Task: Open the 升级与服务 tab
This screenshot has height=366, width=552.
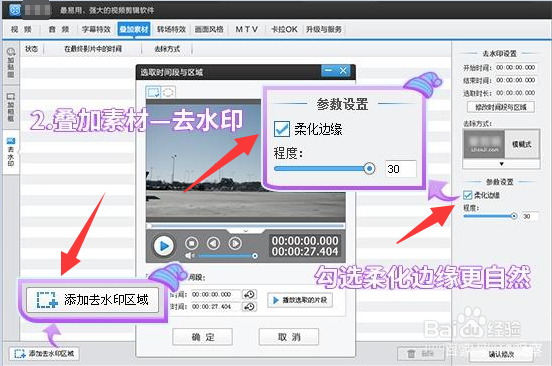Action: click(324, 29)
